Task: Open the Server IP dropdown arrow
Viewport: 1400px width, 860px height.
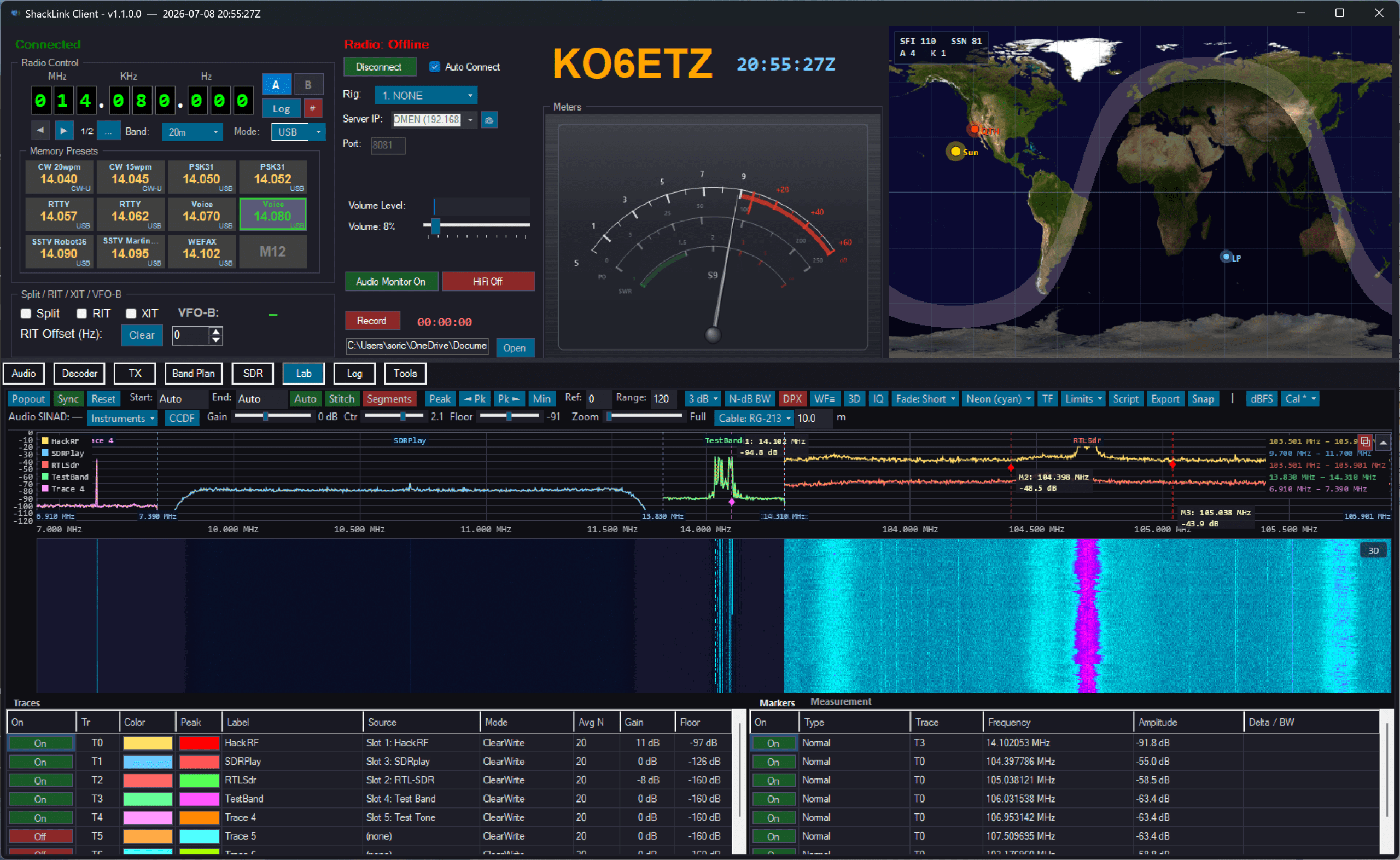Action: click(x=470, y=120)
